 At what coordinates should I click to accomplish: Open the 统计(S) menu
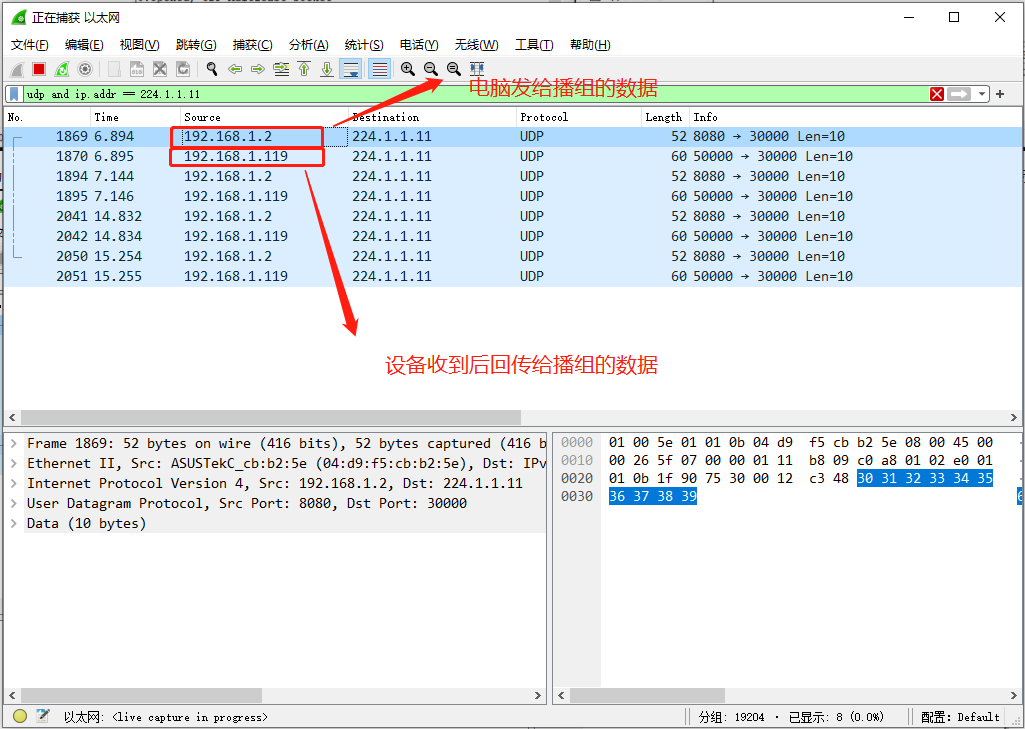pyautogui.click(x=364, y=44)
